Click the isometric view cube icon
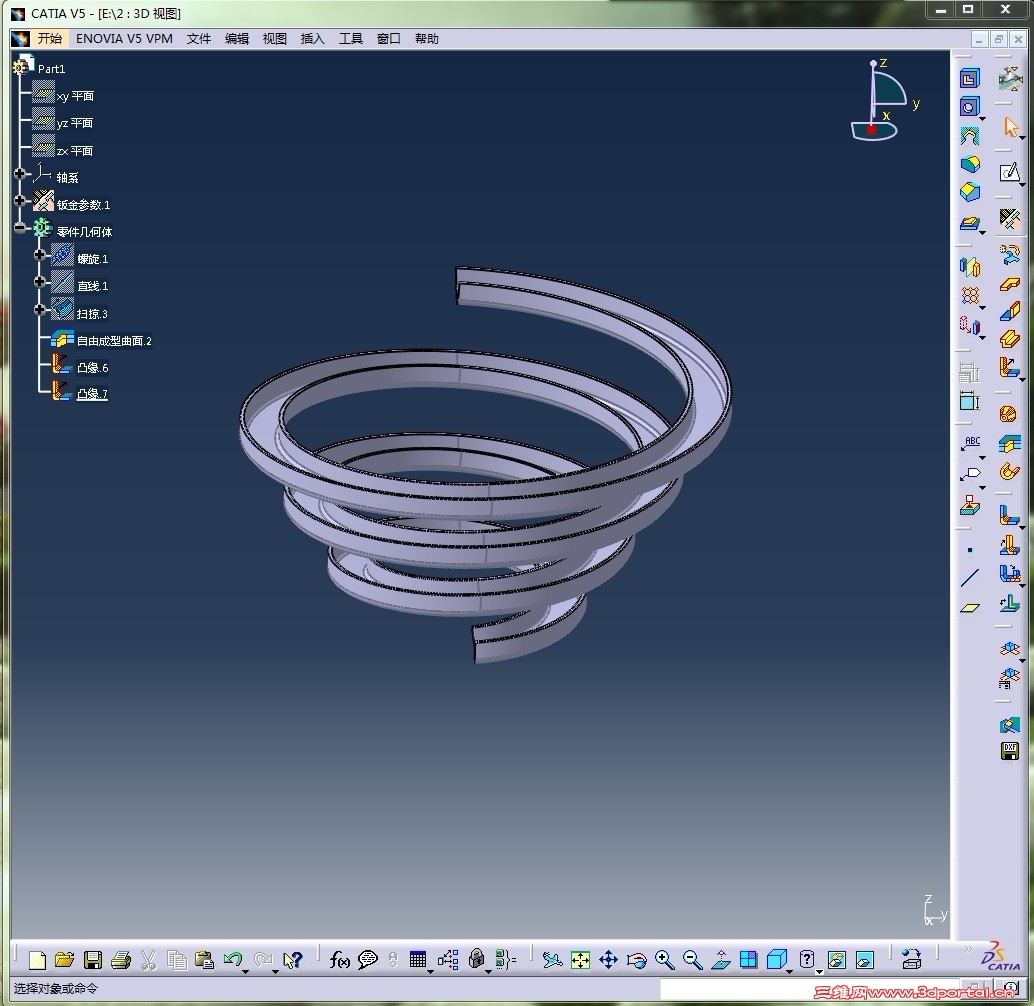 click(777, 960)
